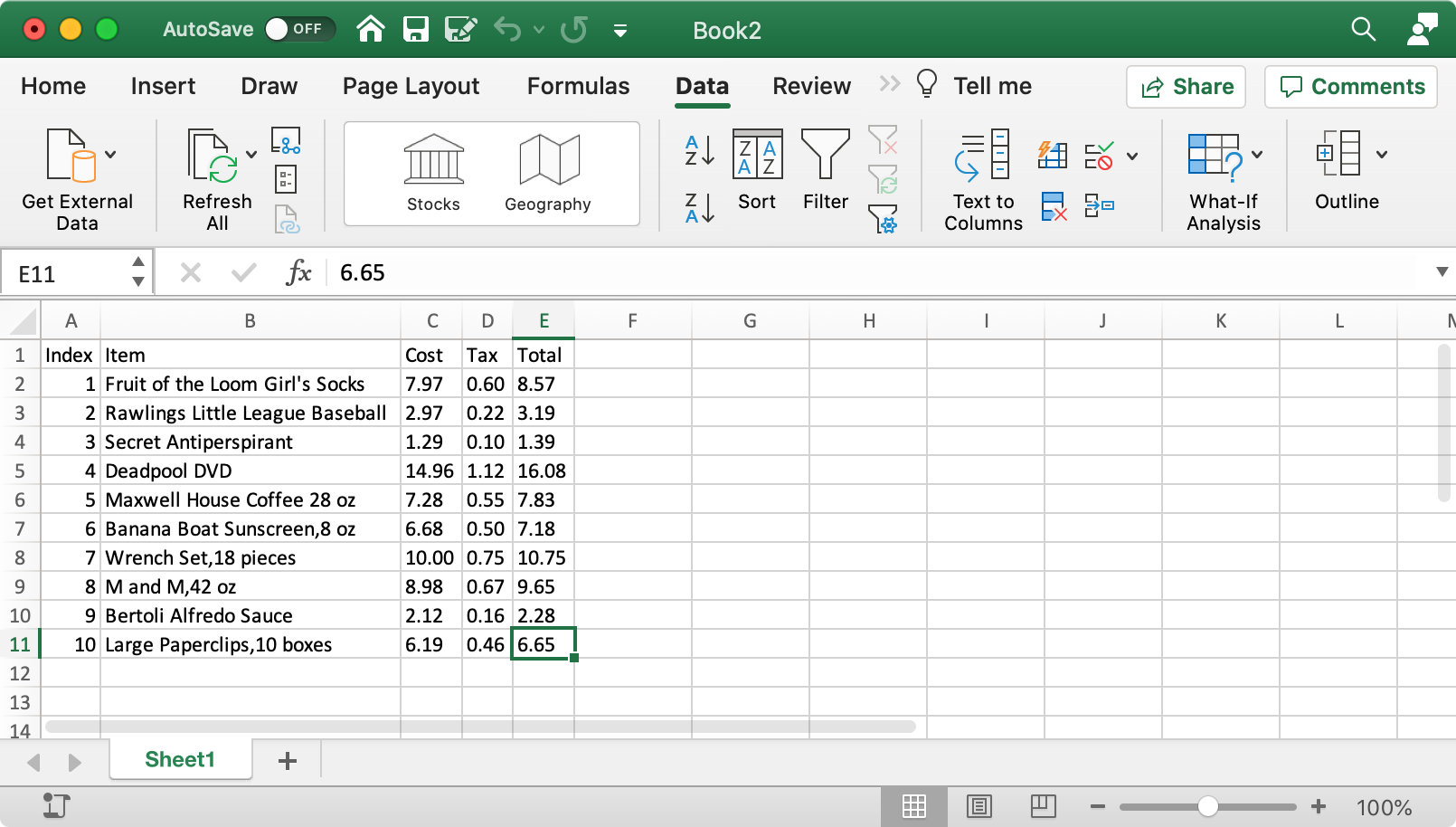Screen dimensions: 1456x827
Task: Open the Review ribbon tab
Action: pyautogui.click(x=811, y=86)
